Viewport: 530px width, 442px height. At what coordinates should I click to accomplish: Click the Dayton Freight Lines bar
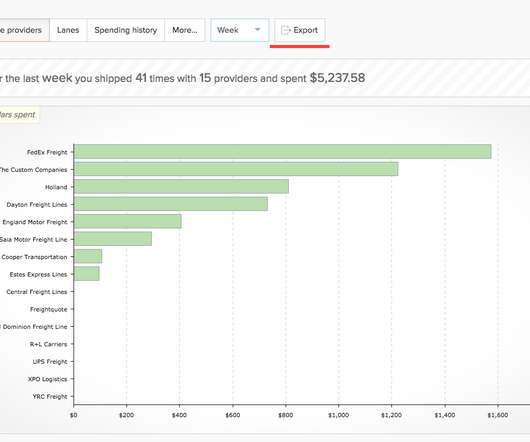tap(171, 204)
